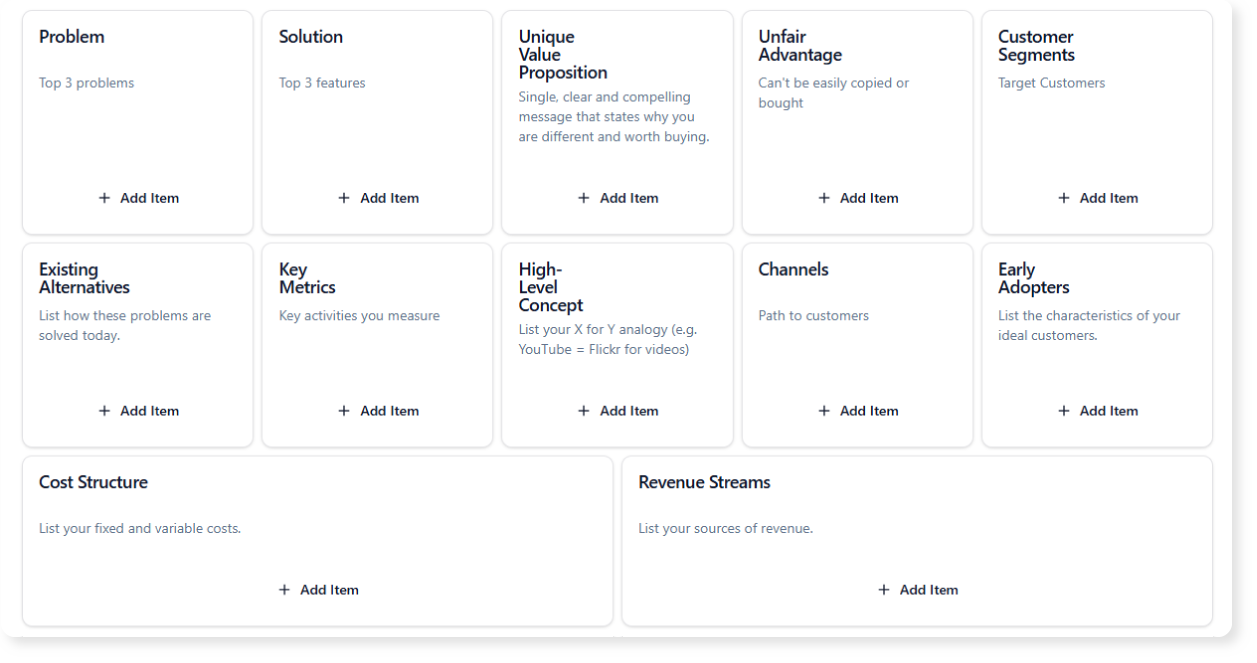Viewport: 1257px width, 663px height.
Task: Click the 'Key activities you measure' text
Action: [x=359, y=316]
